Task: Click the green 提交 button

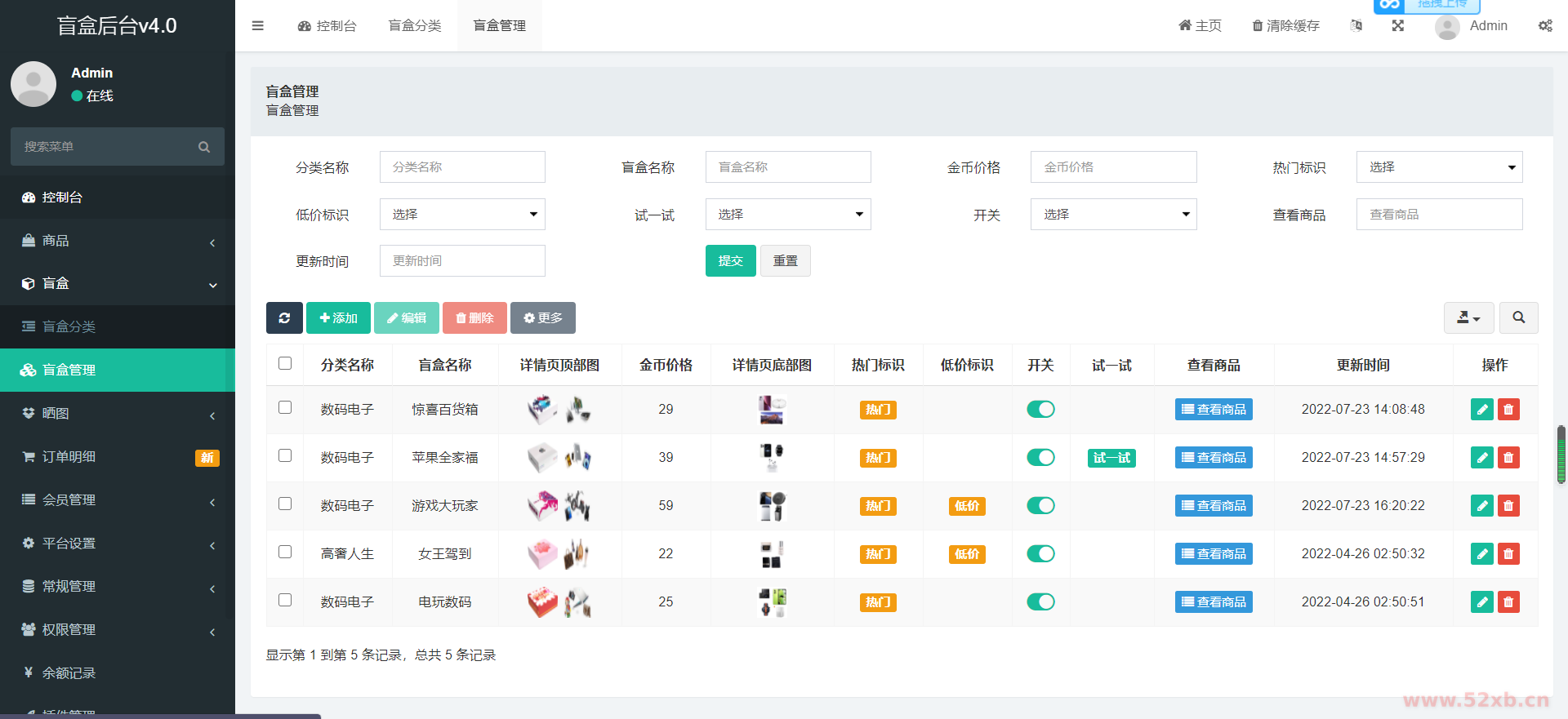Action: pos(730,261)
